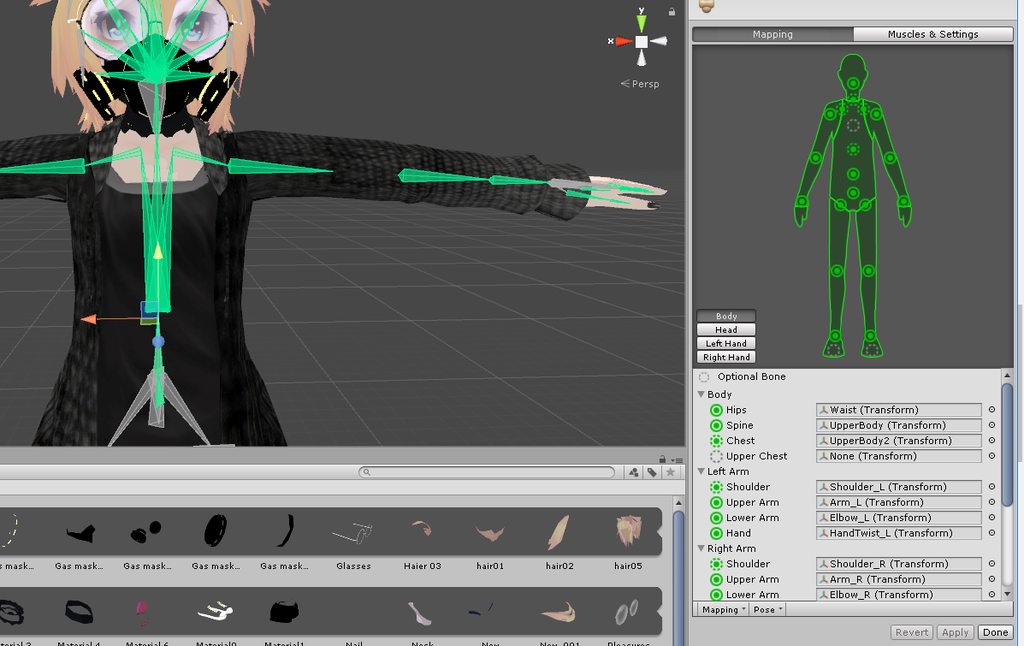The height and width of the screenshot is (646, 1024).
Task: Click the red X axis gizmo cone
Action: pos(623,41)
